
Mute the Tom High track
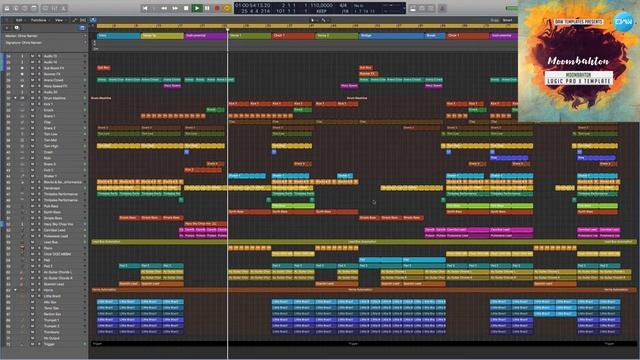coord(33,146)
